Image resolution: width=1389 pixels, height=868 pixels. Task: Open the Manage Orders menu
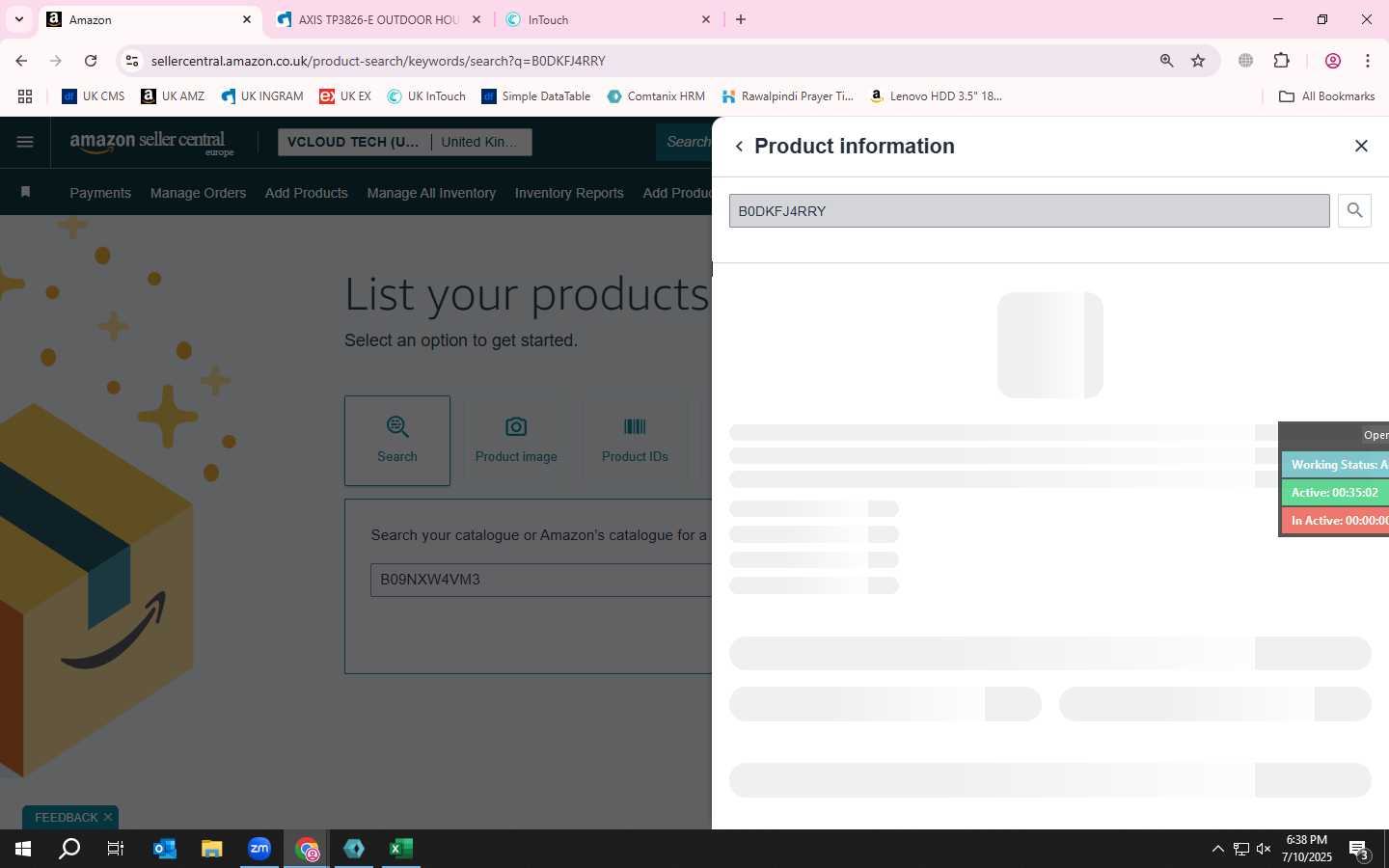click(x=198, y=193)
